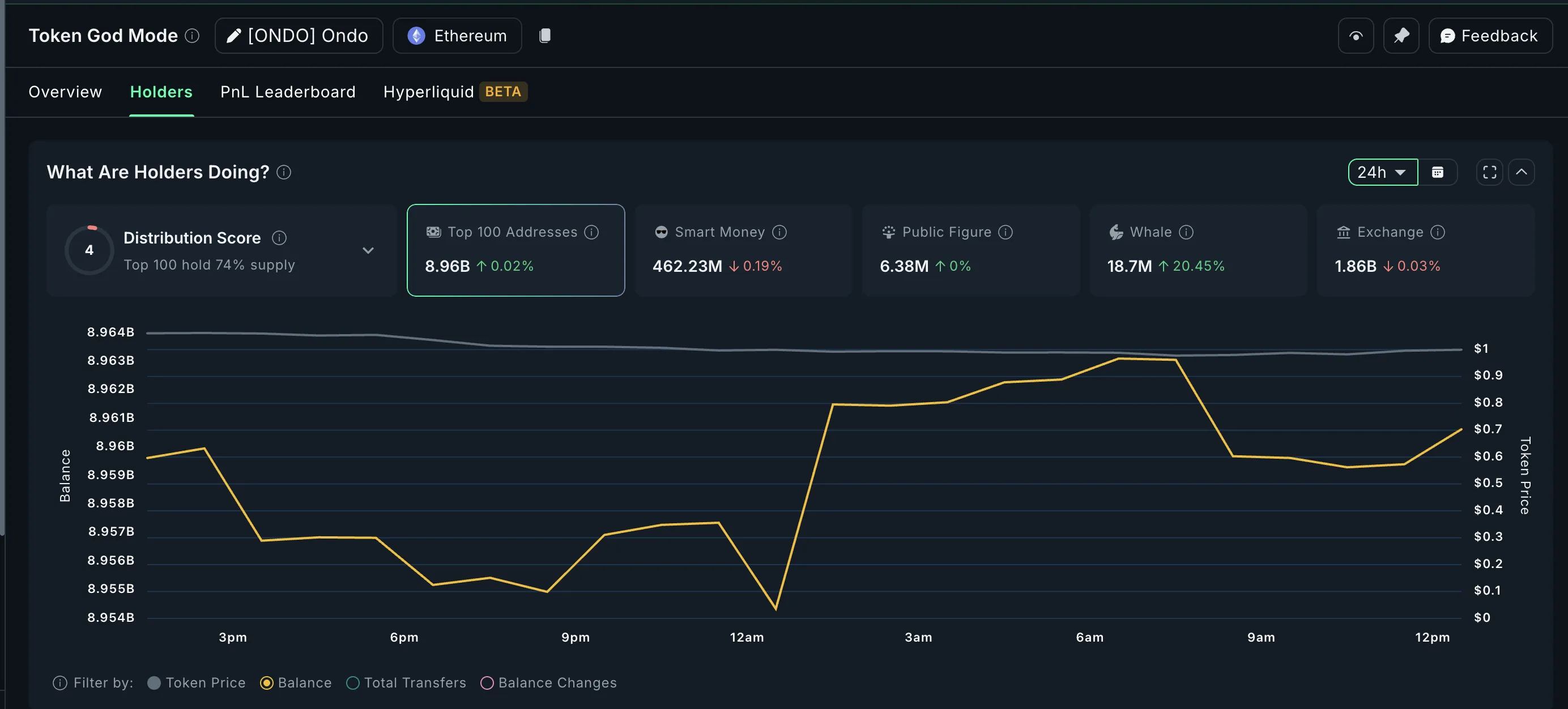Switch to the PnL Leaderboard tab
This screenshot has height=709, width=1568.
click(288, 92)
